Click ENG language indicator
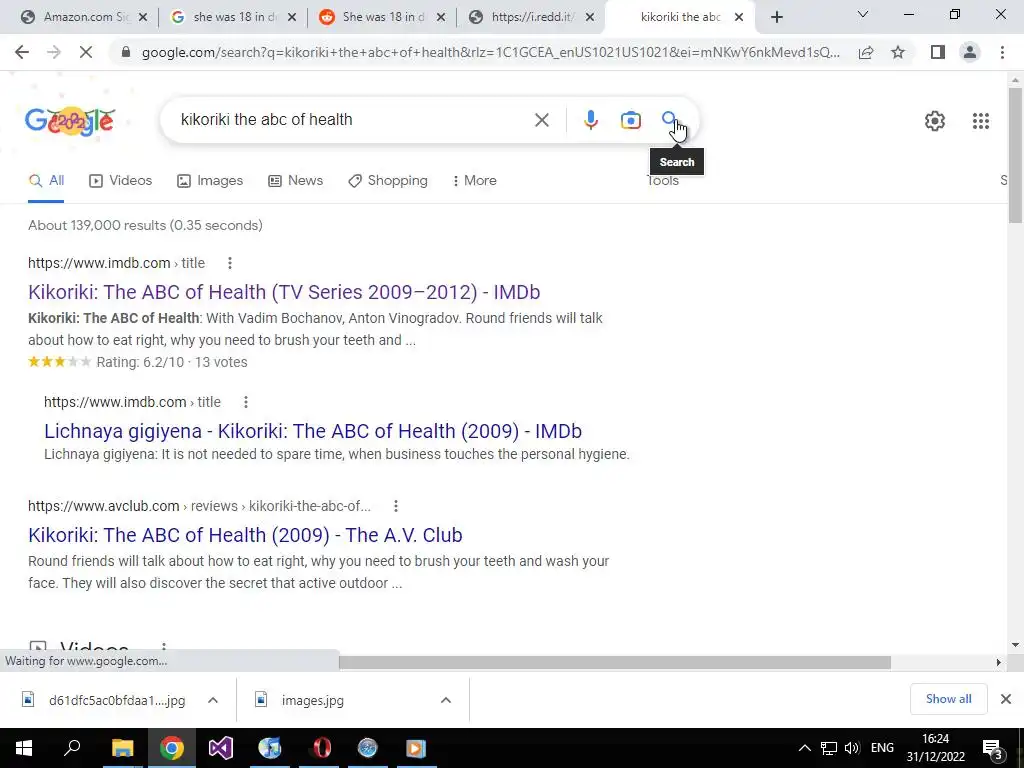1024x768 pixels. coord(882,748)
